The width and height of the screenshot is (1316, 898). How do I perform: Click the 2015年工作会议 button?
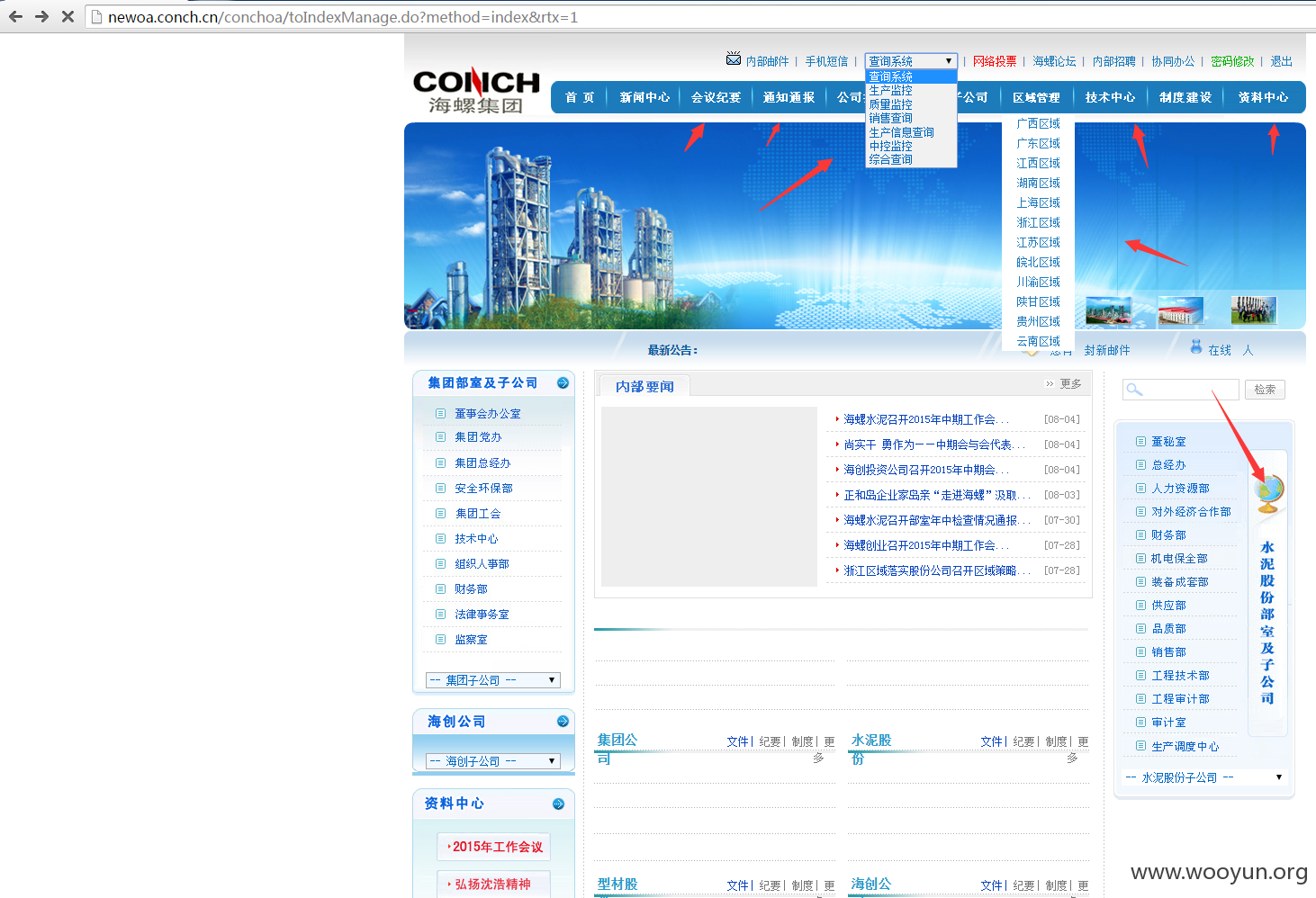(494, 847)
